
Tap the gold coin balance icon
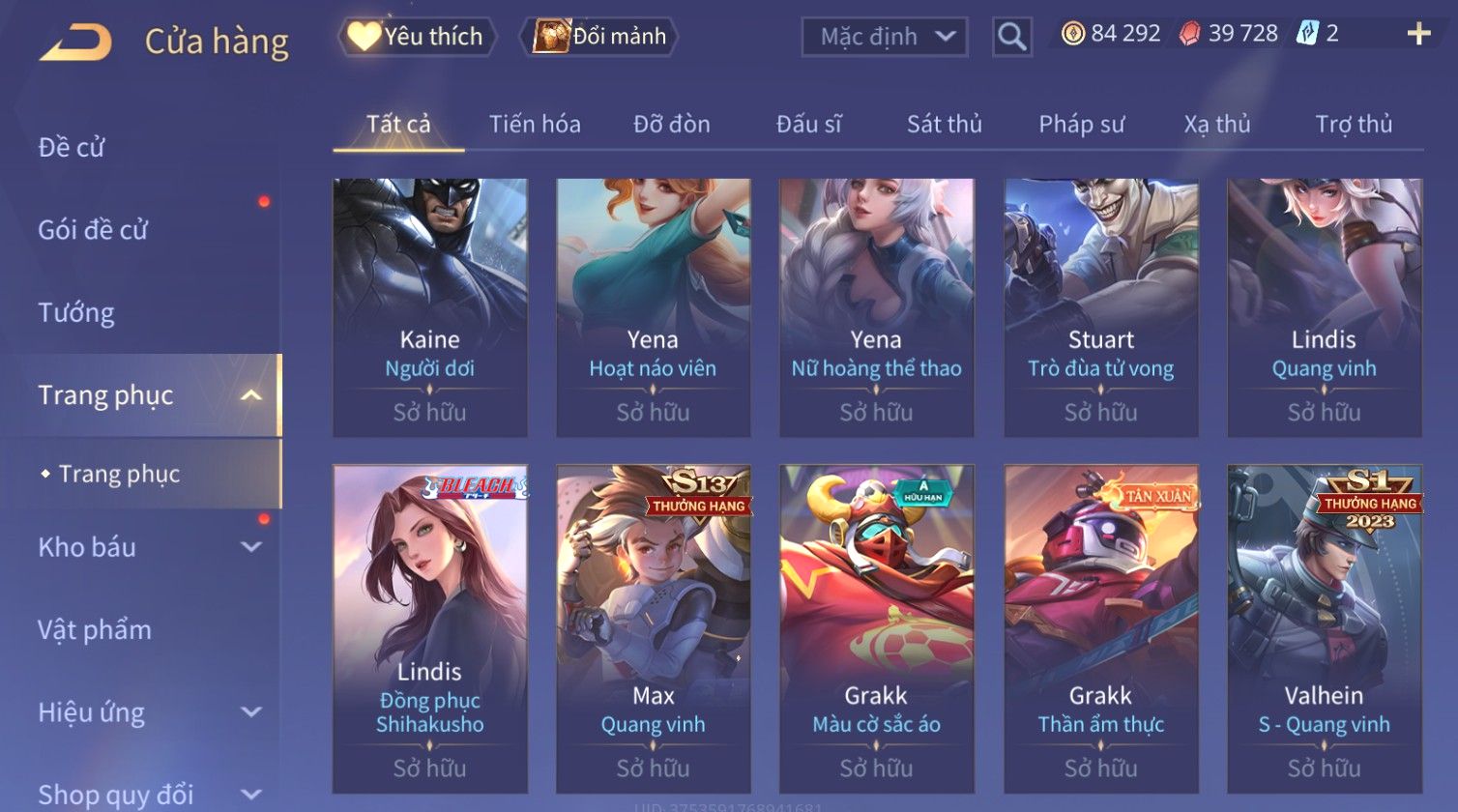pos(1072,34)
